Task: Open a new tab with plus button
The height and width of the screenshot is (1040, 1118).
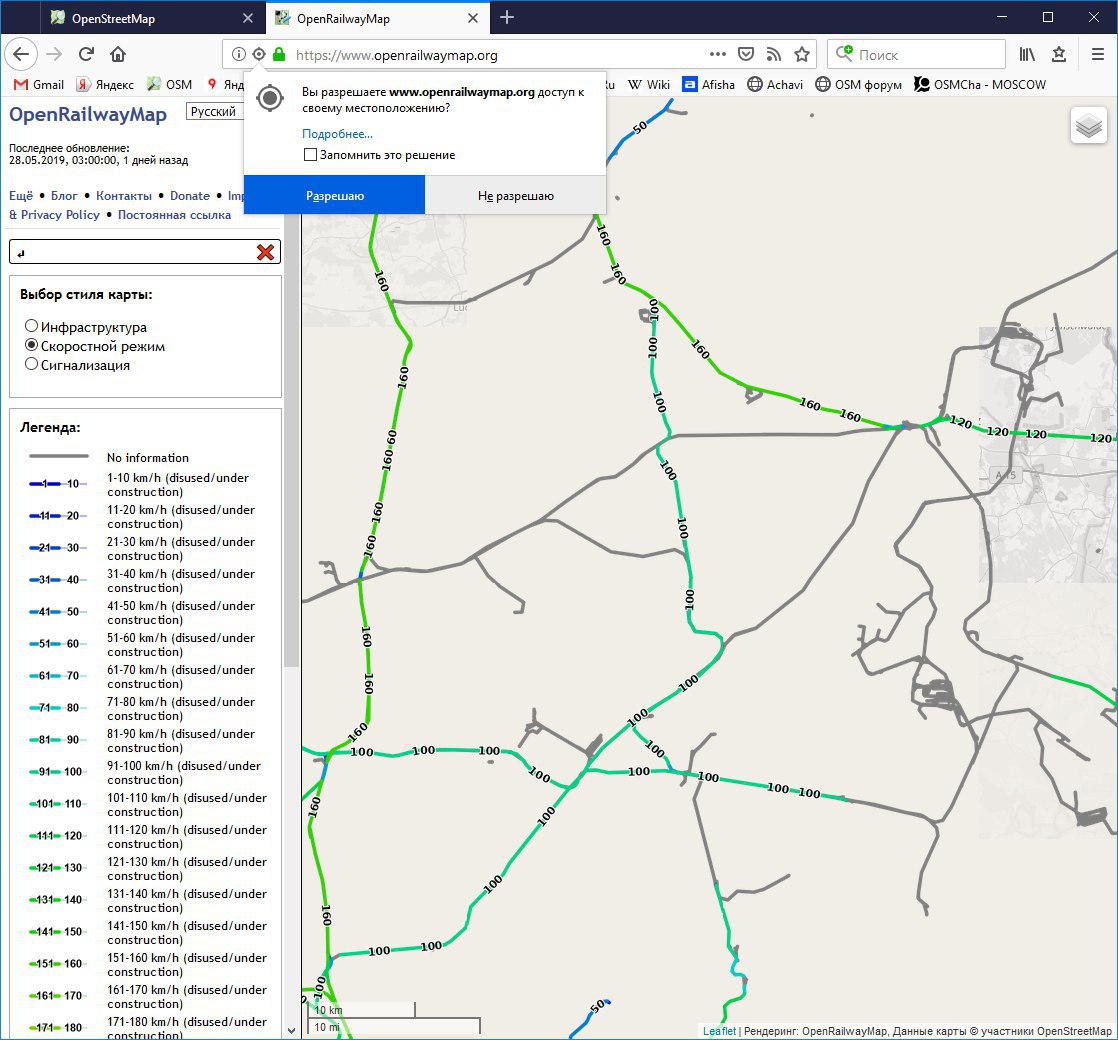Action: [x=507, y=18]
